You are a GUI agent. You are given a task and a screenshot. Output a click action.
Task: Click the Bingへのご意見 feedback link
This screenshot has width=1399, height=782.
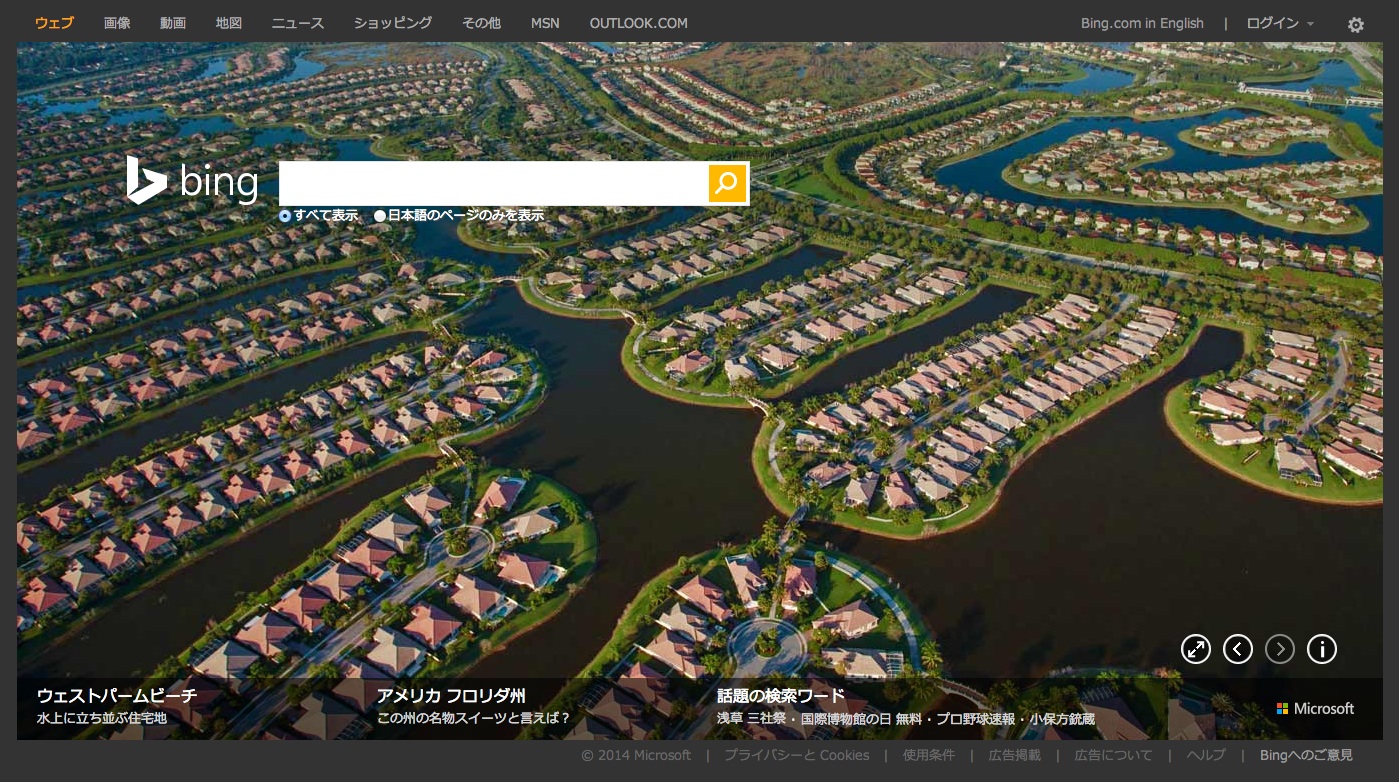(1306, 755)
